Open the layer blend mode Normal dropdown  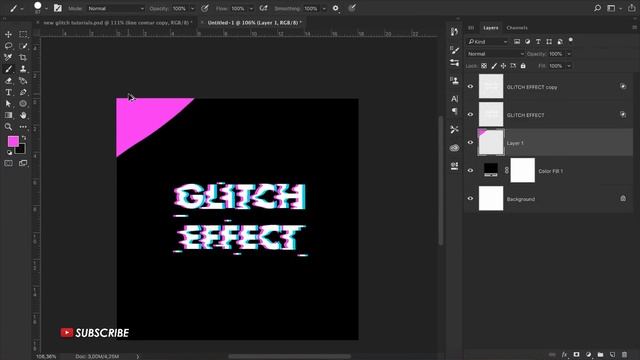pos(496,54)
